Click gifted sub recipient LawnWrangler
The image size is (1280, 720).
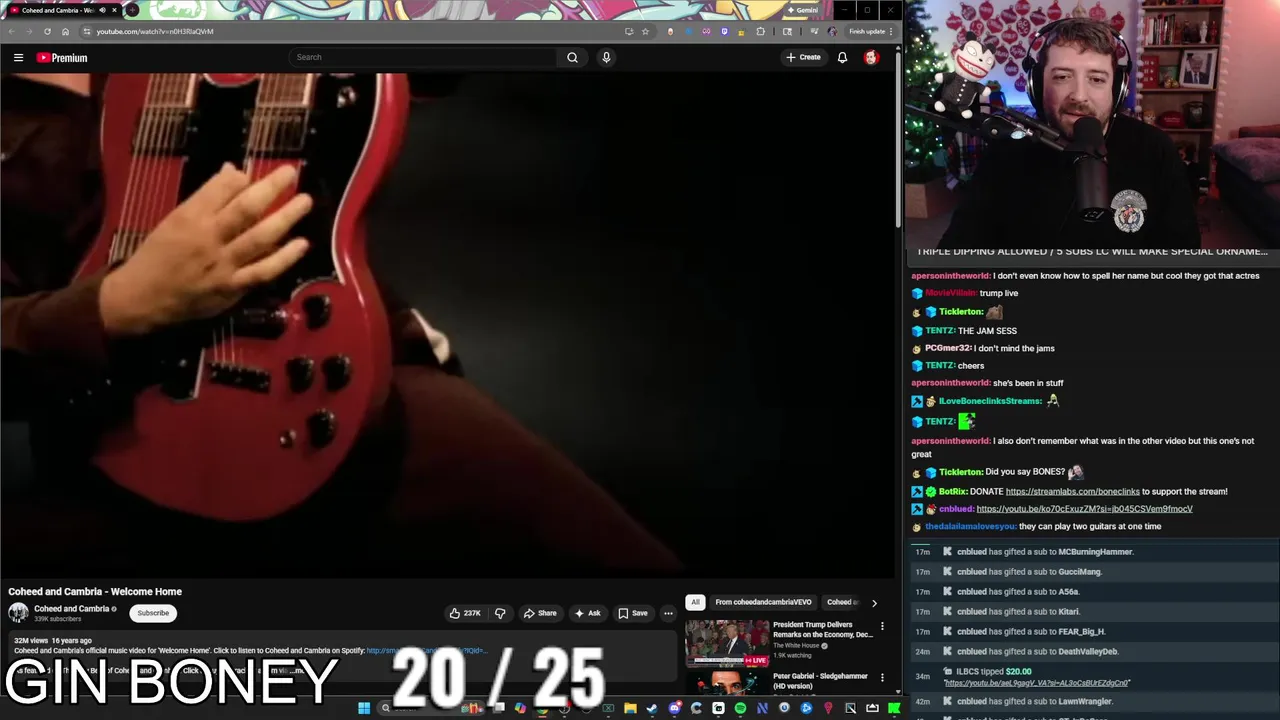click(x=1085, y=701)
